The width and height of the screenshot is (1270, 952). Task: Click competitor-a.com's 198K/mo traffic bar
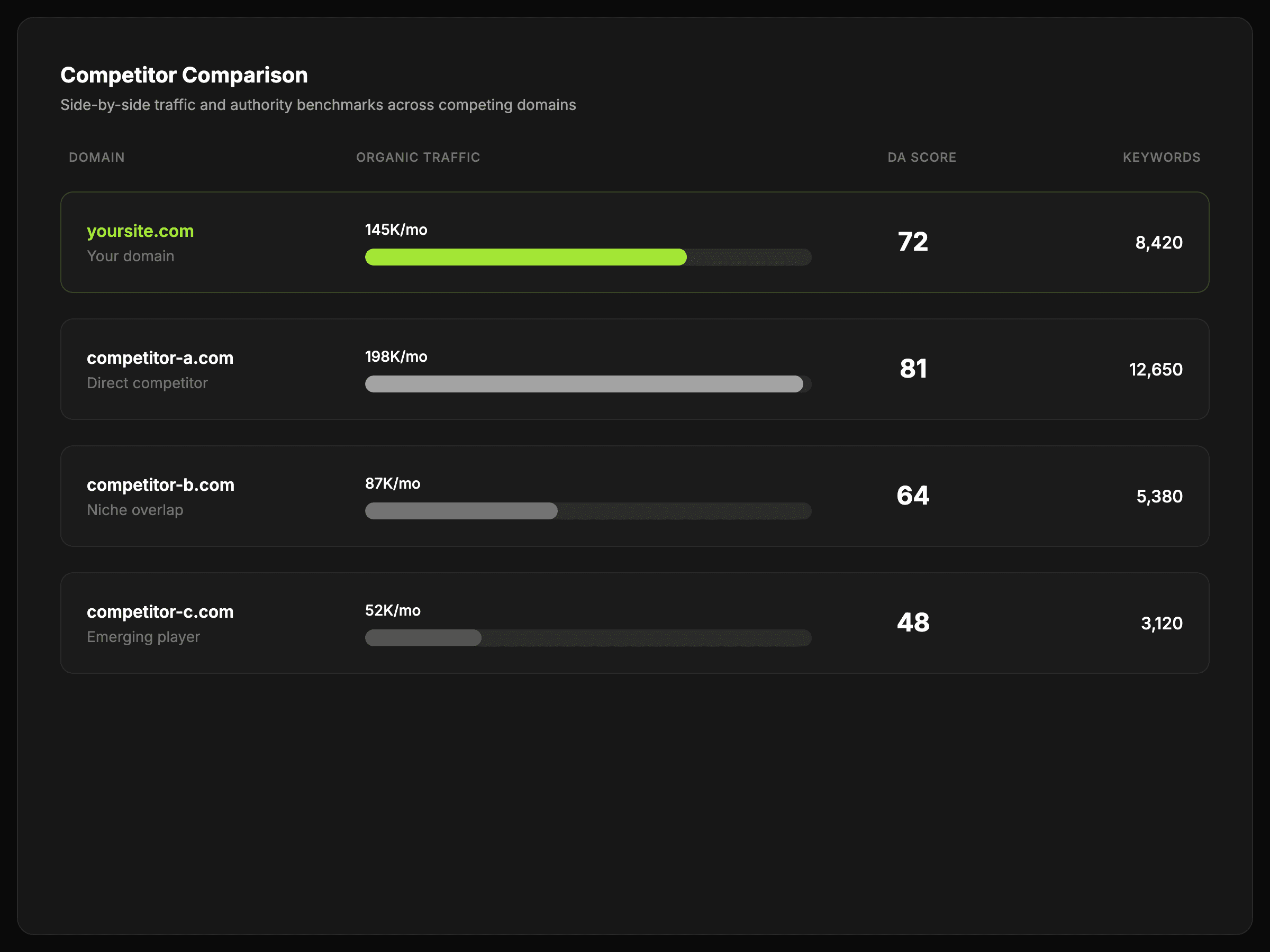click(x=583, y=384)
